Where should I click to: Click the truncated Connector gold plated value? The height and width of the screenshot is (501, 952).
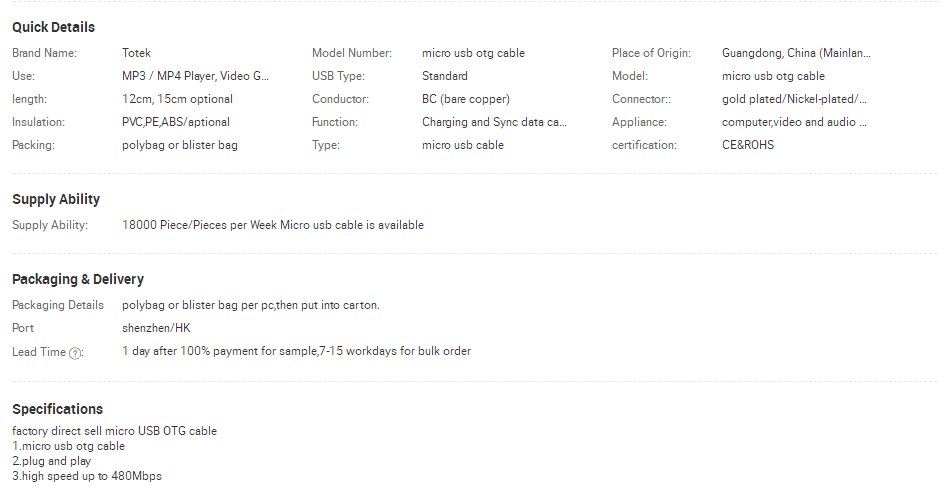pos(794,99)
